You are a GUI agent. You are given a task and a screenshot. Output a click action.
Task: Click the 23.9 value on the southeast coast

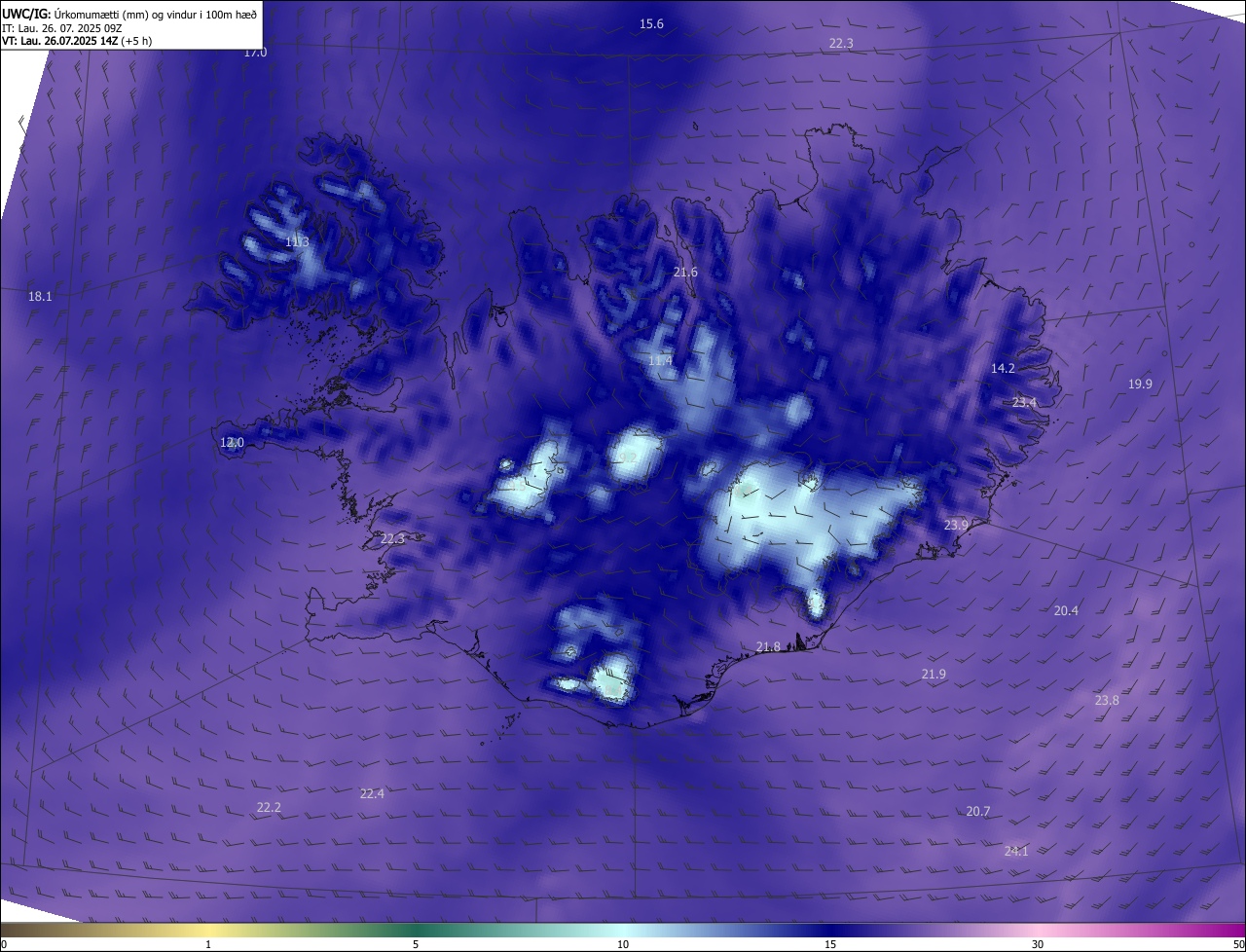click(956, 525)
